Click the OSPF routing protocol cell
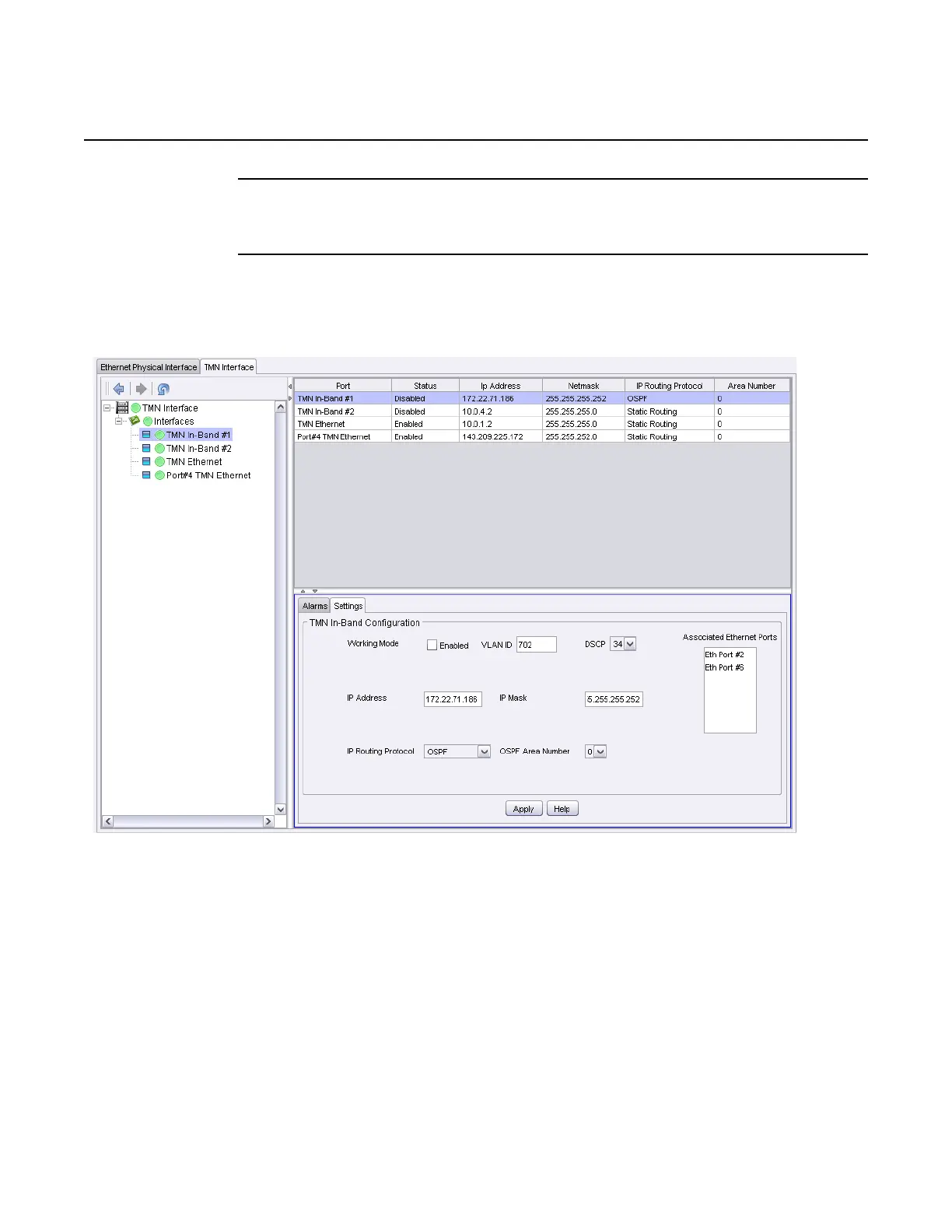Image resolution: width=952 pixels, height=1232 pixels. (670, 398)
